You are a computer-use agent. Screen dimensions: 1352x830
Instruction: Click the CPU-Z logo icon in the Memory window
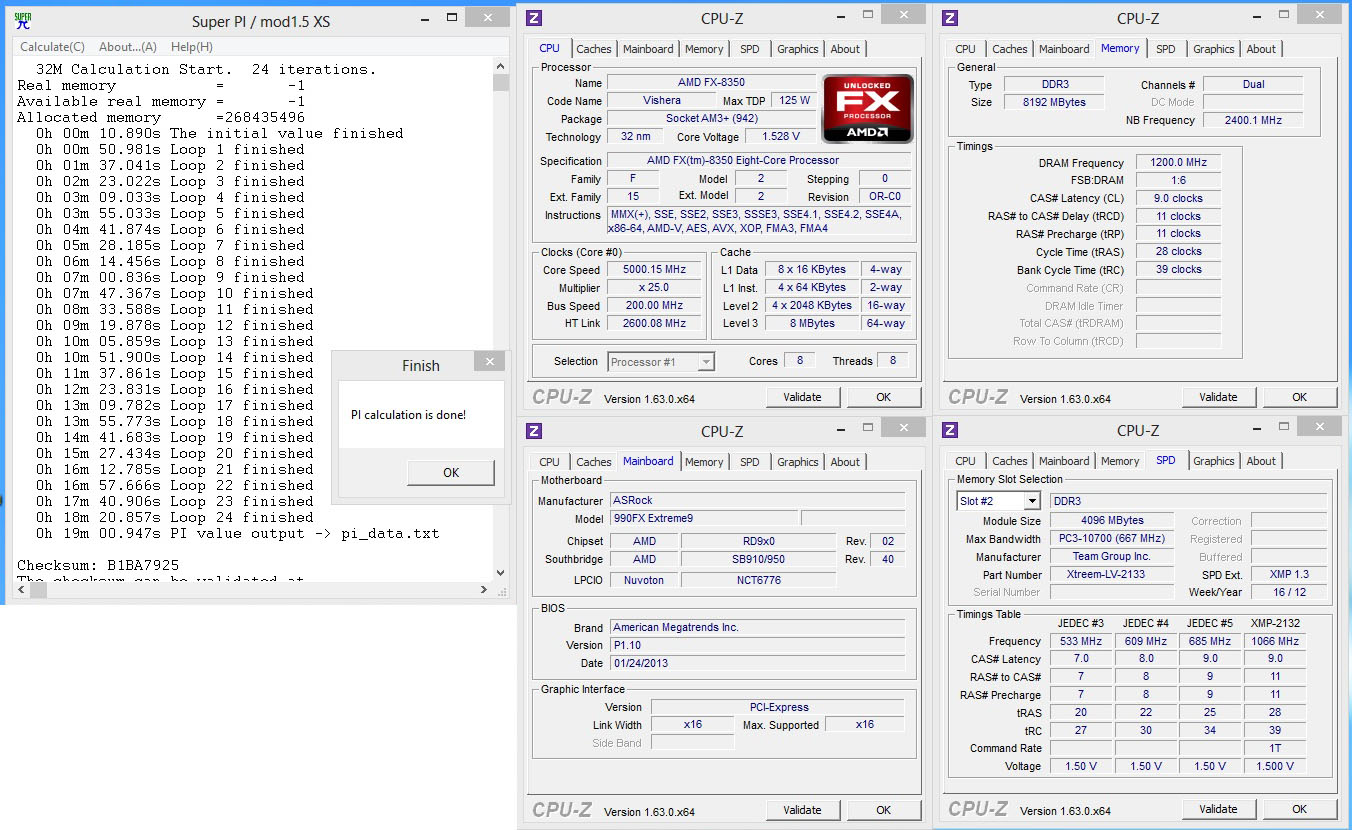coord(950,18)
